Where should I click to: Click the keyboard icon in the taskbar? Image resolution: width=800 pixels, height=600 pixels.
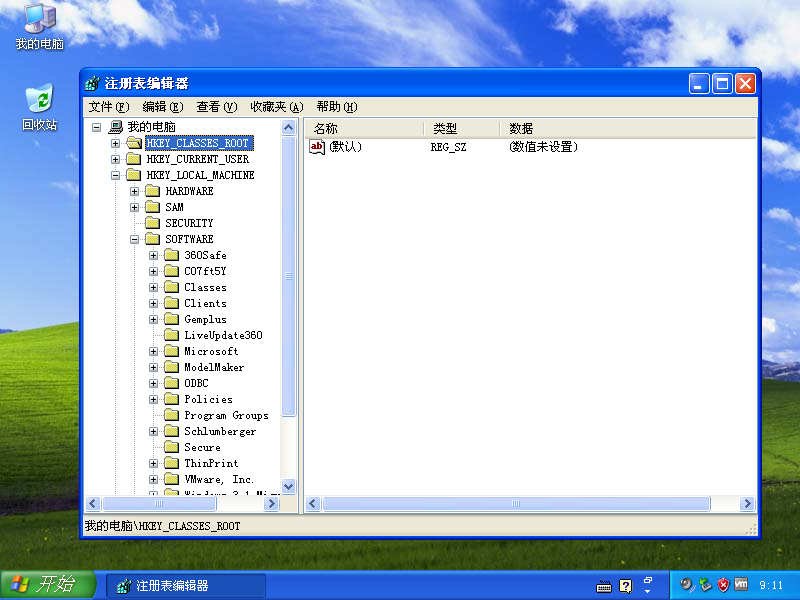tap(604, 586)
